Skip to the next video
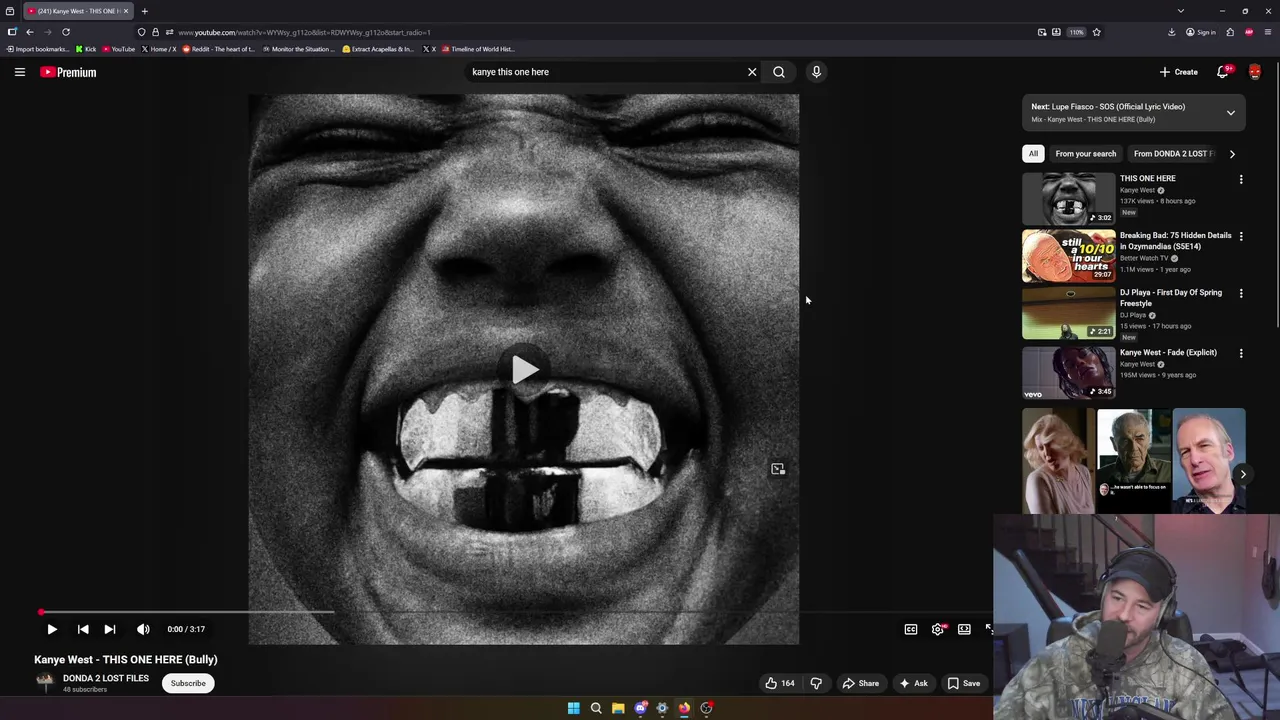1280x720 pixels. 110,629
